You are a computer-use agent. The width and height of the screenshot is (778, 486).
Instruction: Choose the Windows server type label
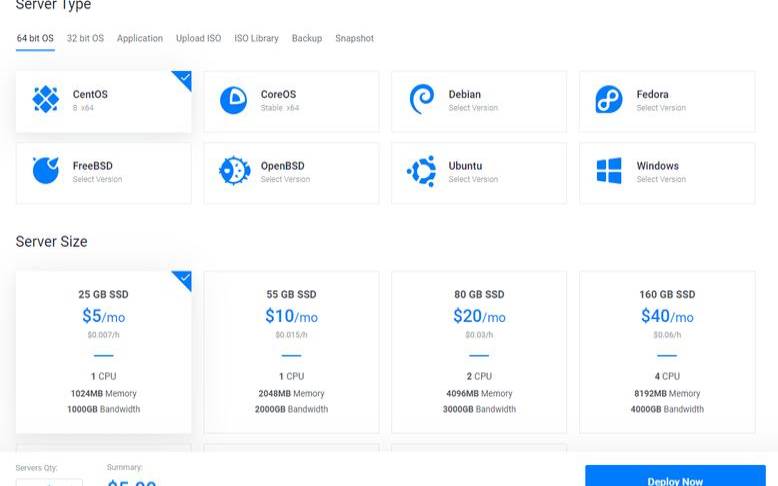click(x=657, y=166)
